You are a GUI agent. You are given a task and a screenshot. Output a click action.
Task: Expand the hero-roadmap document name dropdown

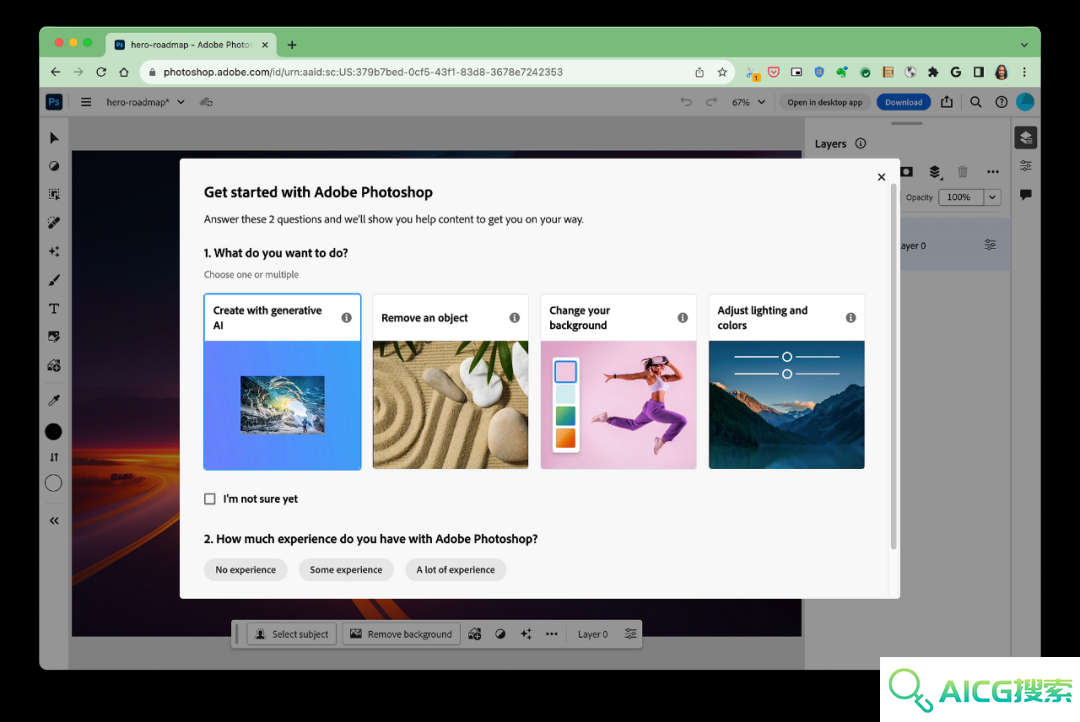pyautogui.click(x=180, y=102)
